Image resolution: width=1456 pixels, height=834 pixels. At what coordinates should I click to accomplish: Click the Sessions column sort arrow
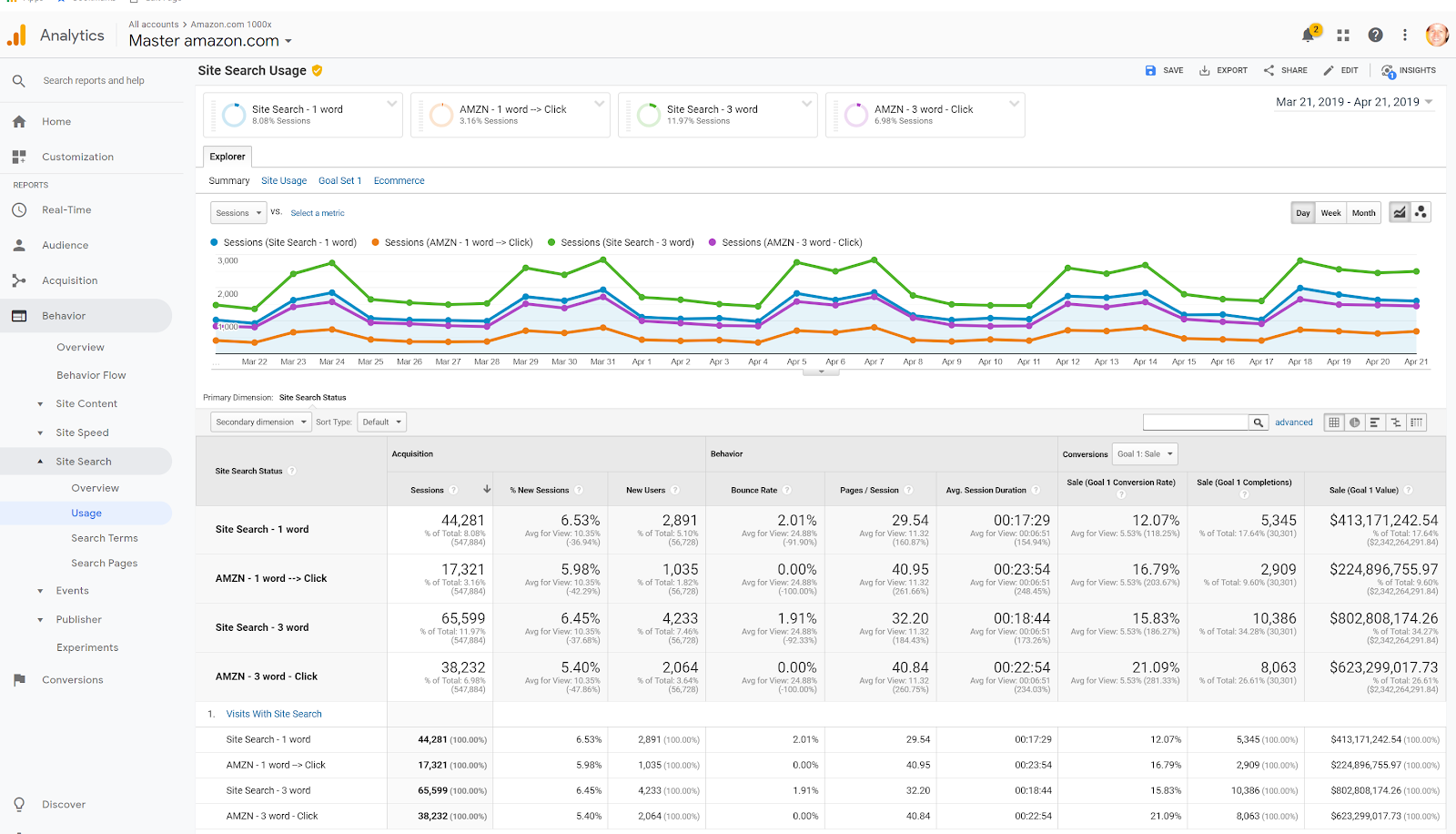pos(487,489)
